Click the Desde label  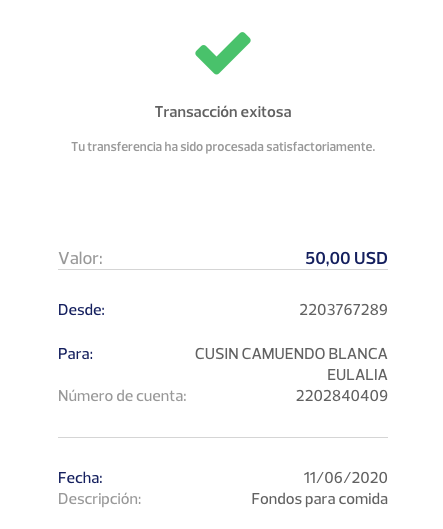[x=81, y=310]
